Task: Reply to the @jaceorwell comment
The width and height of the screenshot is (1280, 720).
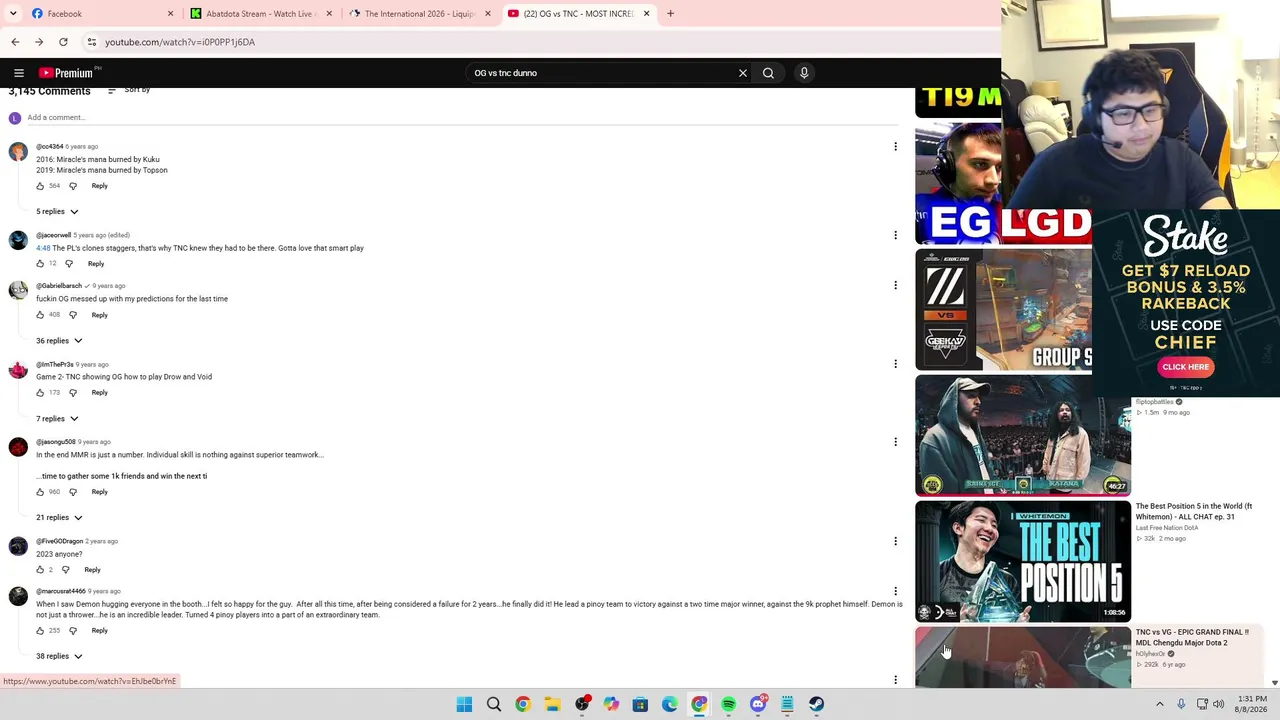Action: point(96,264)
